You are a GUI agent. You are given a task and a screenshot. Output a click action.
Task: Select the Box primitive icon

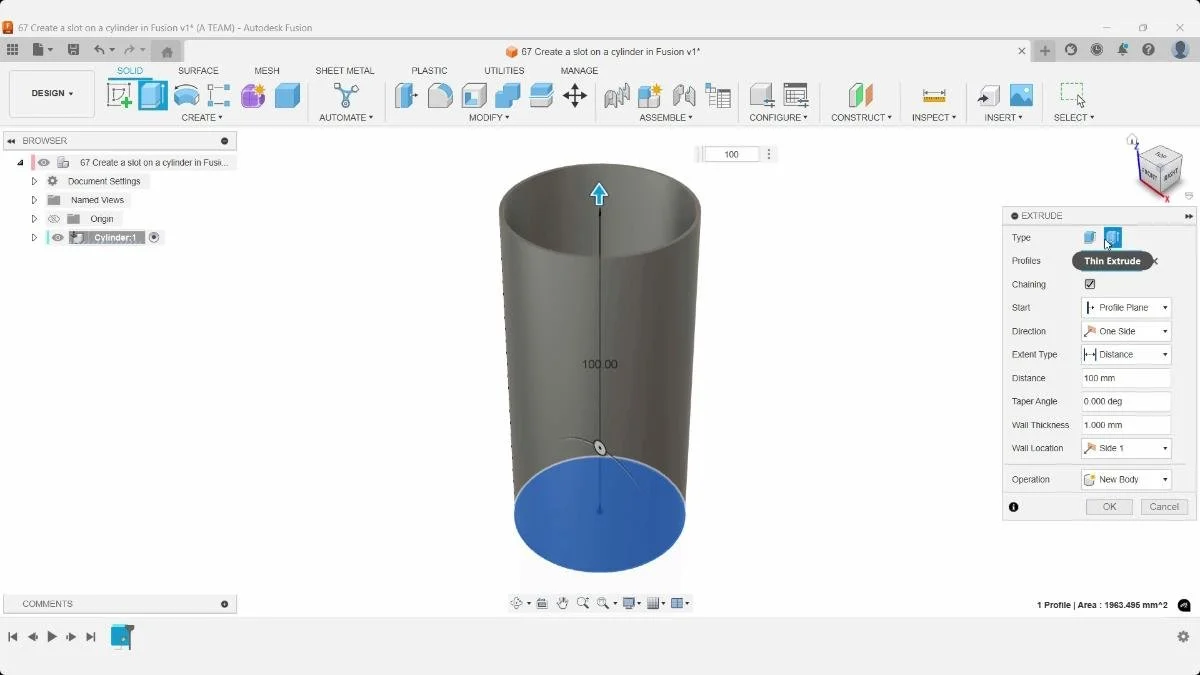click(x=287, y=95)
